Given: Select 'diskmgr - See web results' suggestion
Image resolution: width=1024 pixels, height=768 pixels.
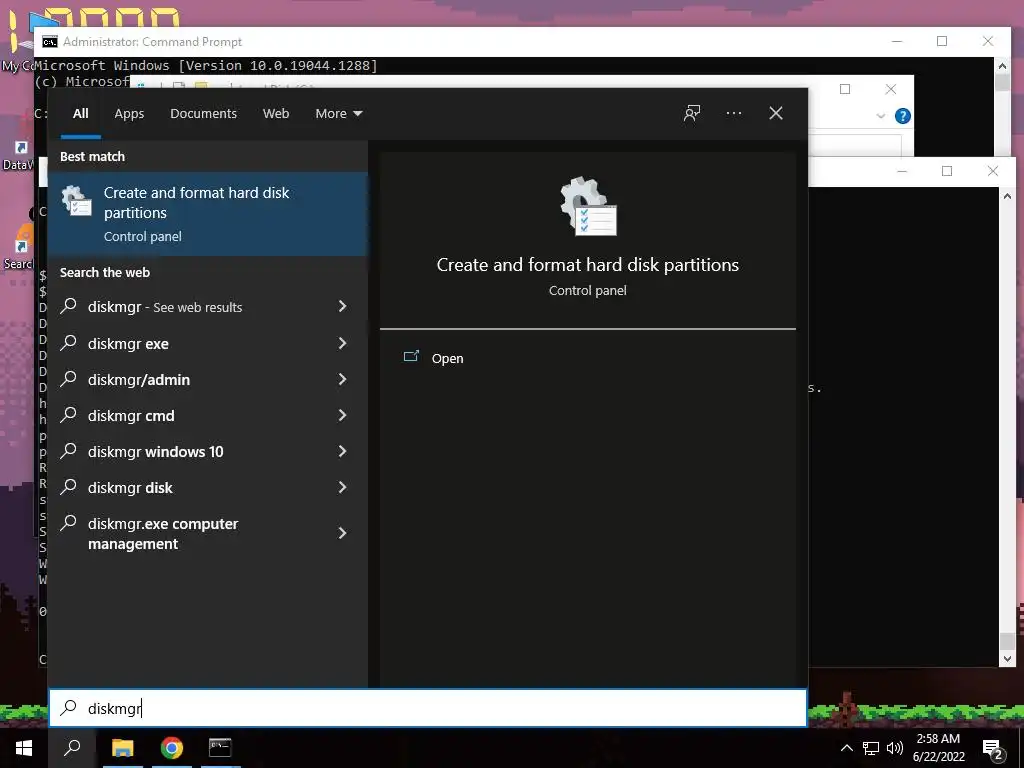Looking at the screenshot, I should click(x=208, y=306).
